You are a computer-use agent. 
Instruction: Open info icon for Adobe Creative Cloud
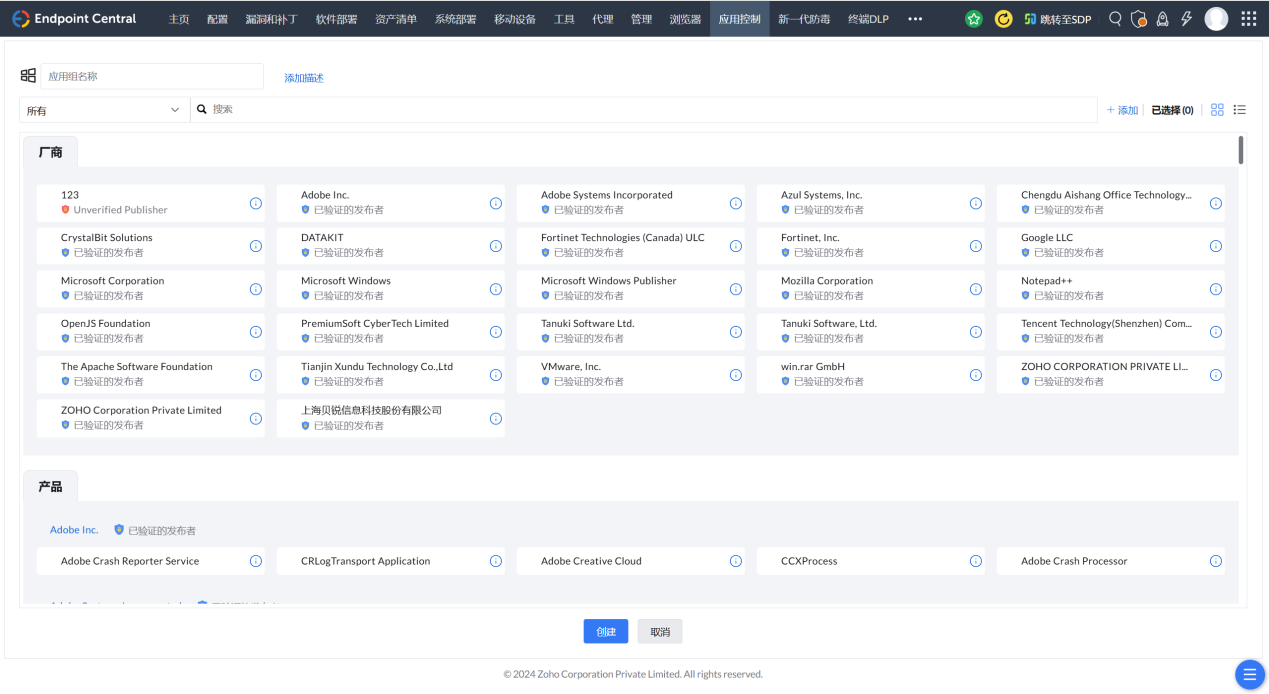click(x=735, y=561)
